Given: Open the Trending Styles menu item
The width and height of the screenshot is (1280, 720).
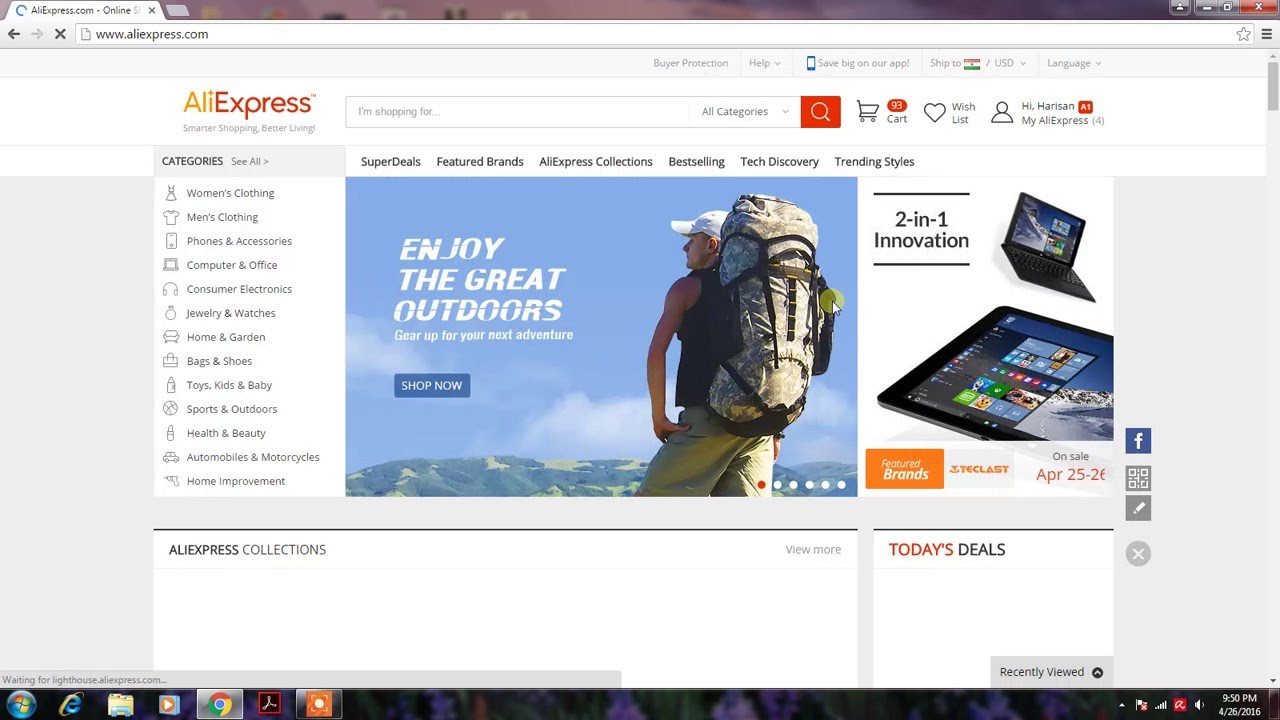Looking at the screenshot, I should [875, 161].
